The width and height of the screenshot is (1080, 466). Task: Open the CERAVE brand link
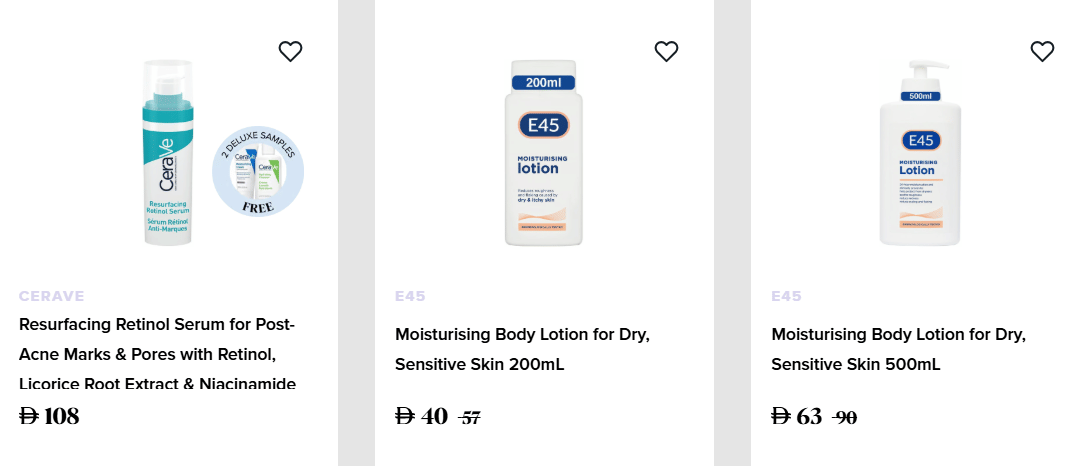coord(52,296)
